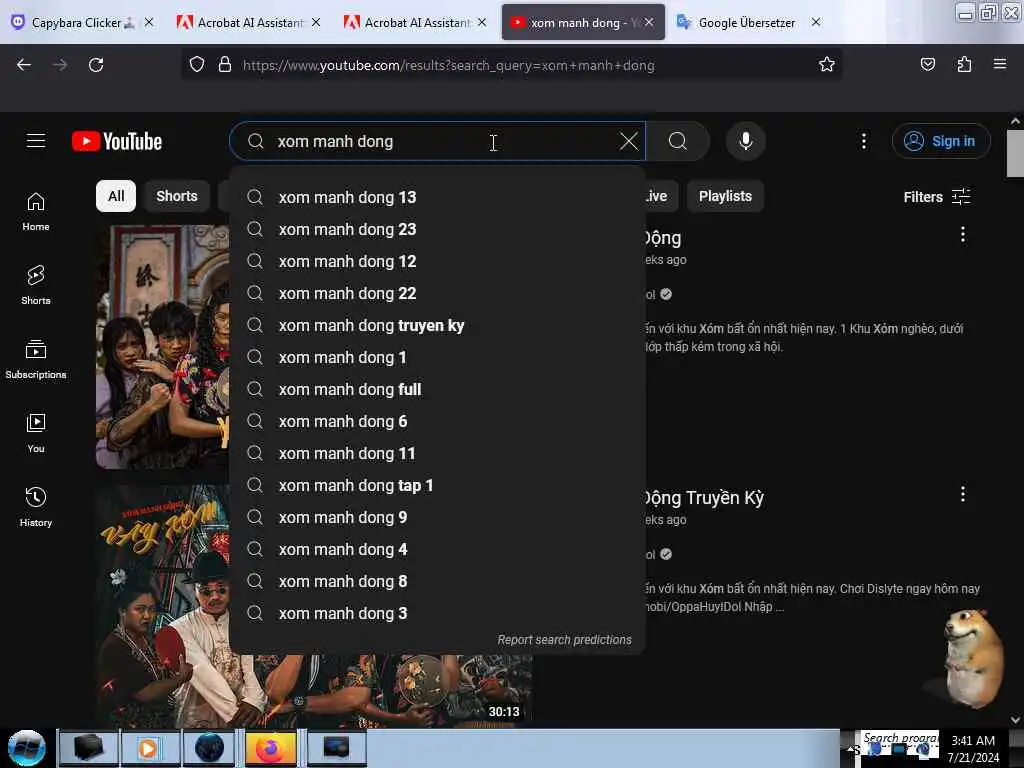Screen dimensions: 1024x768
Task: Switch to the Google Übersetzer tab
Action: tap(748, 22)
